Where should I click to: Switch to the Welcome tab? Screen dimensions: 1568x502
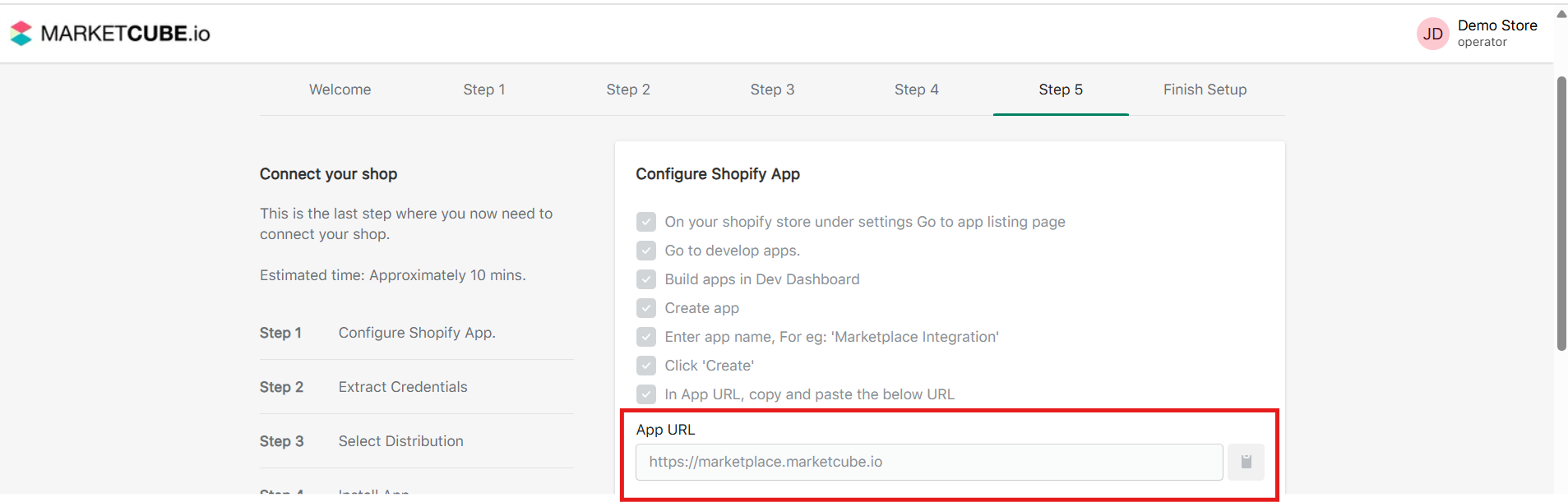click(x=340, y=90)
